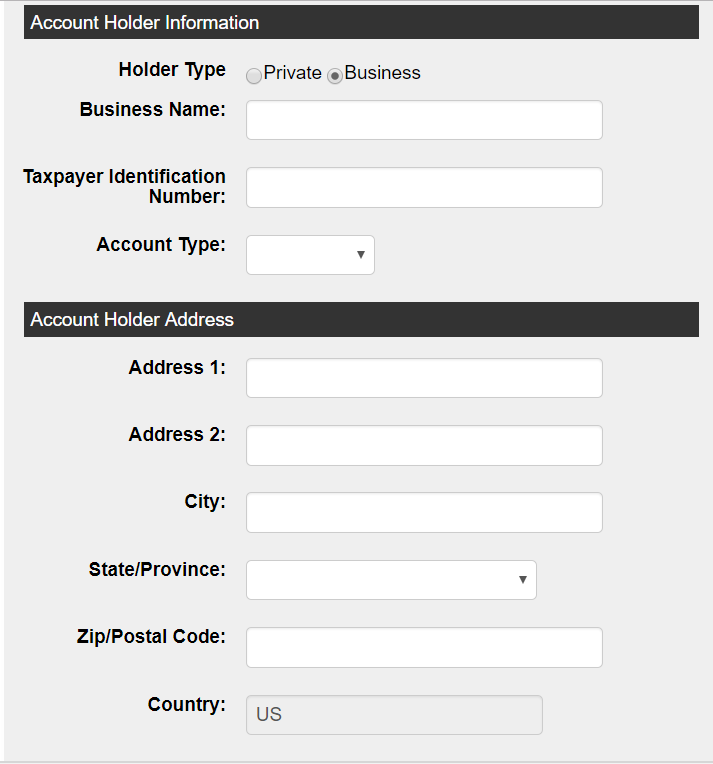Click the "Taxpayer Identification Number:" label text
This screenshot has height=764, width=713.
(x=125, y=186)
